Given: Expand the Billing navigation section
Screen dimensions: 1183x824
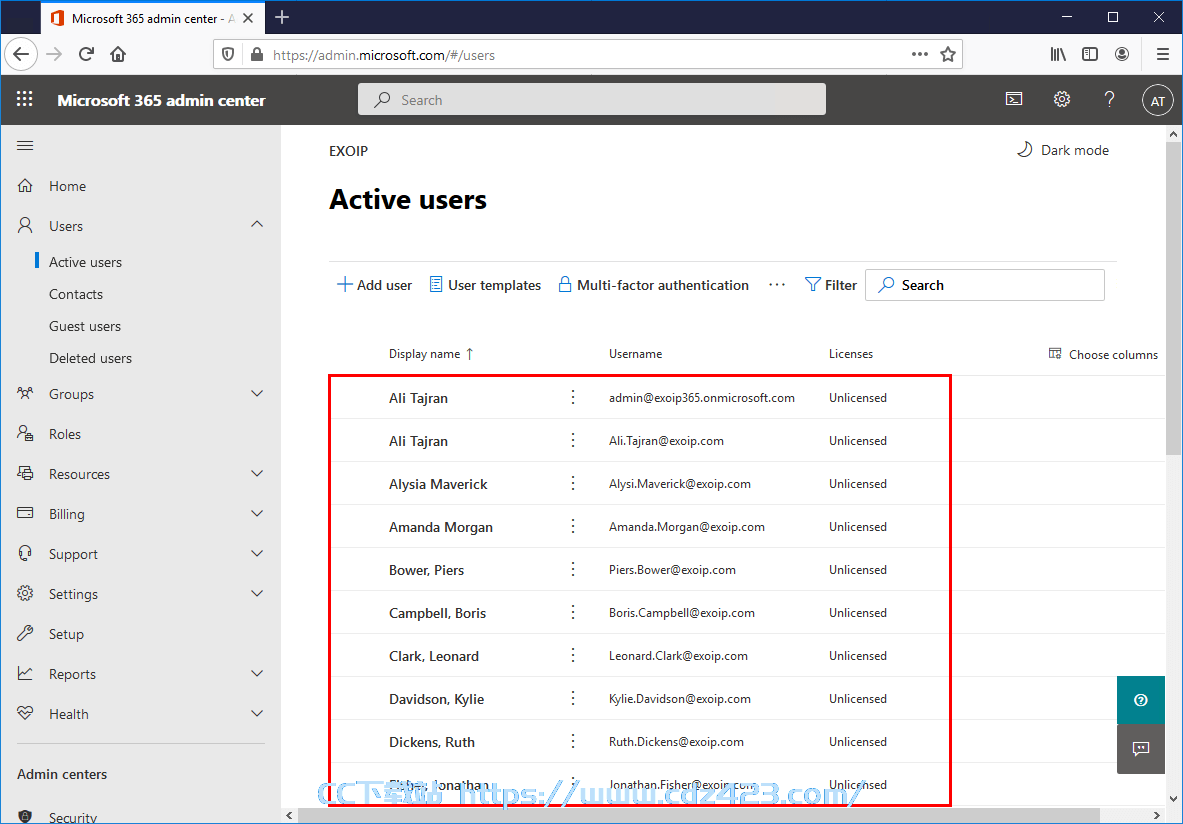Looking at the screenshot, I should coord(257,513).
